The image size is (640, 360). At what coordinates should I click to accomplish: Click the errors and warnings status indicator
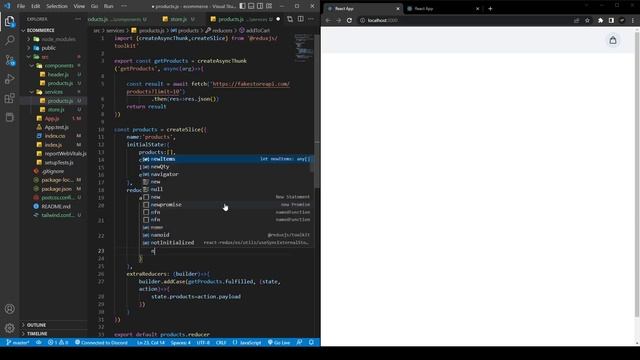[58, 342]
